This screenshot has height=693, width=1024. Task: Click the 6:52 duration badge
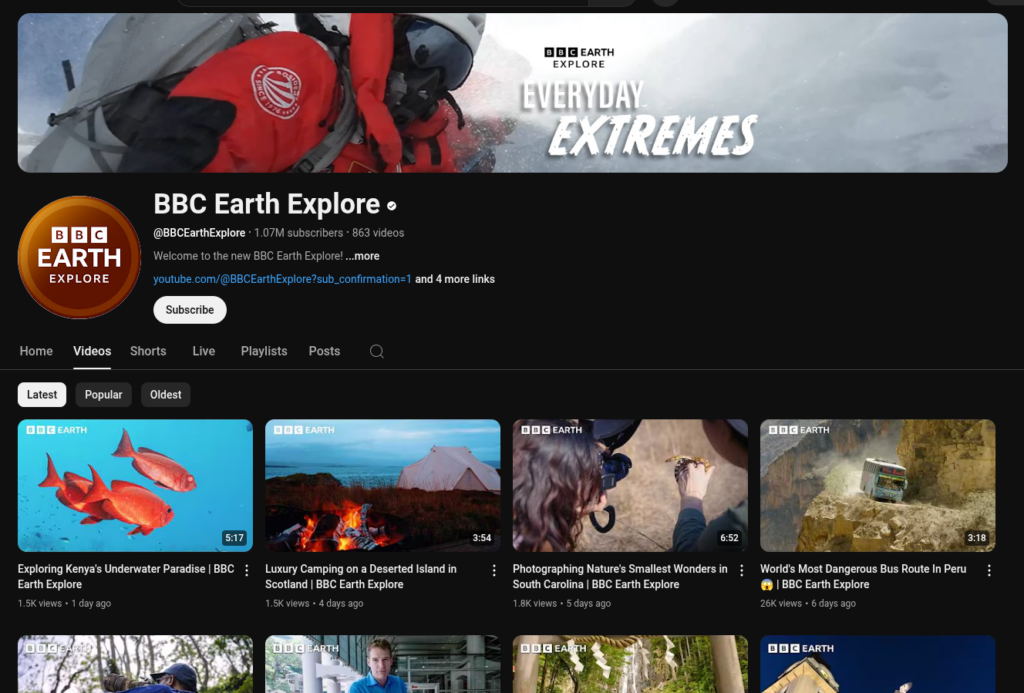tap(729, 538)
